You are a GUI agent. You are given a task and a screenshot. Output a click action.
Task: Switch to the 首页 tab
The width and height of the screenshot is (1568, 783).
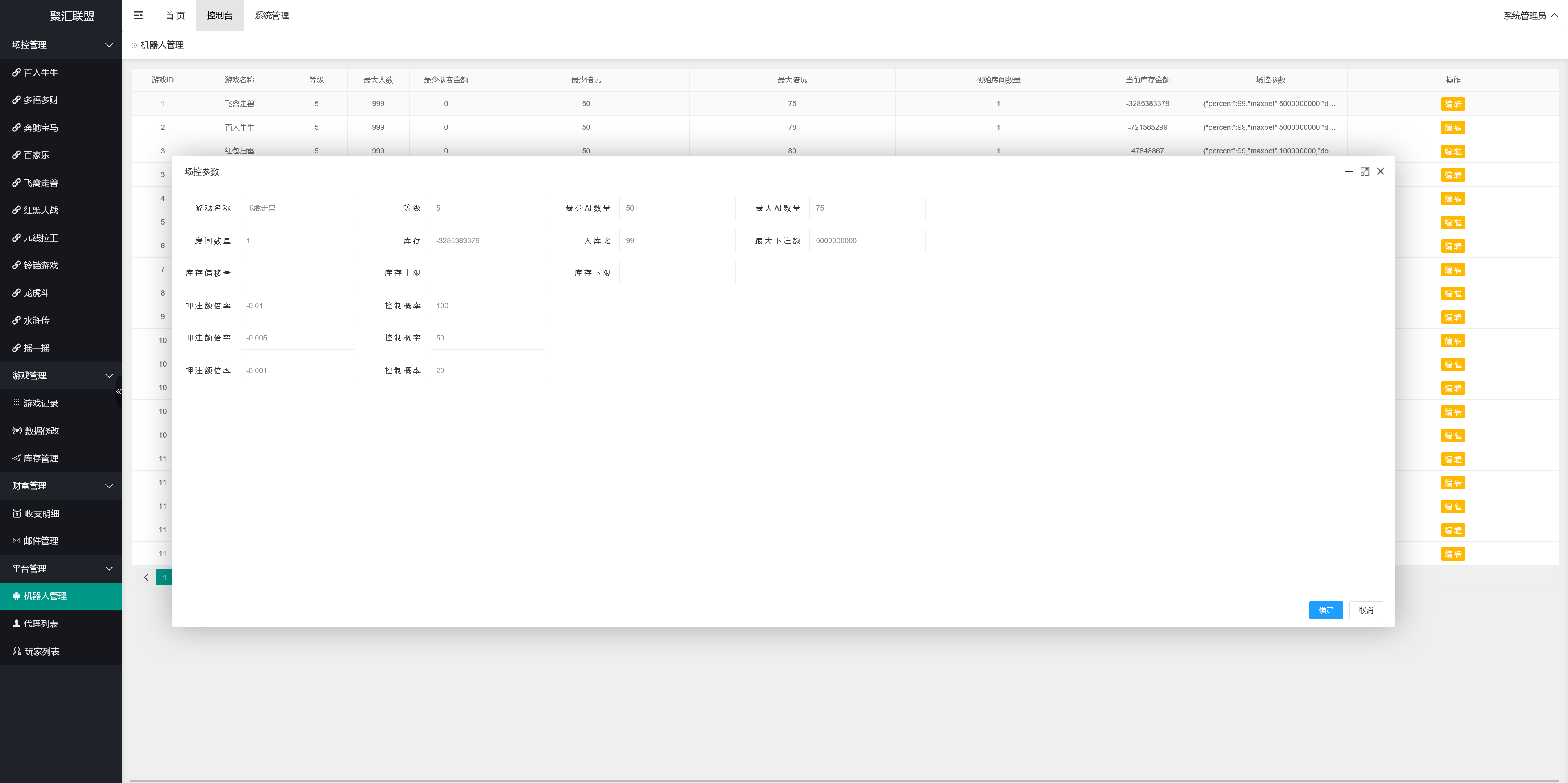pos(175,15)
